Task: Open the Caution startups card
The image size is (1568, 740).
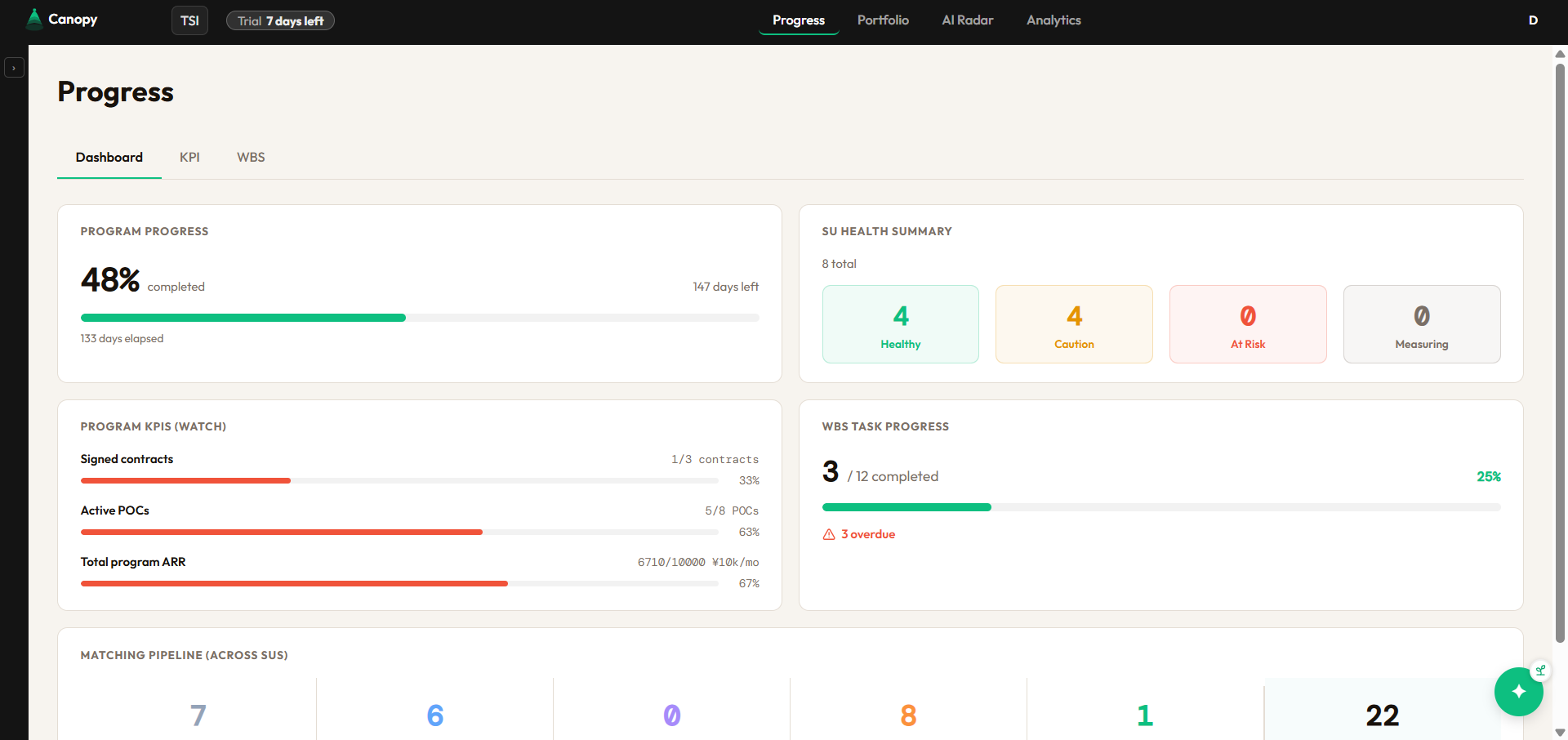Action: pos(1074,324)
